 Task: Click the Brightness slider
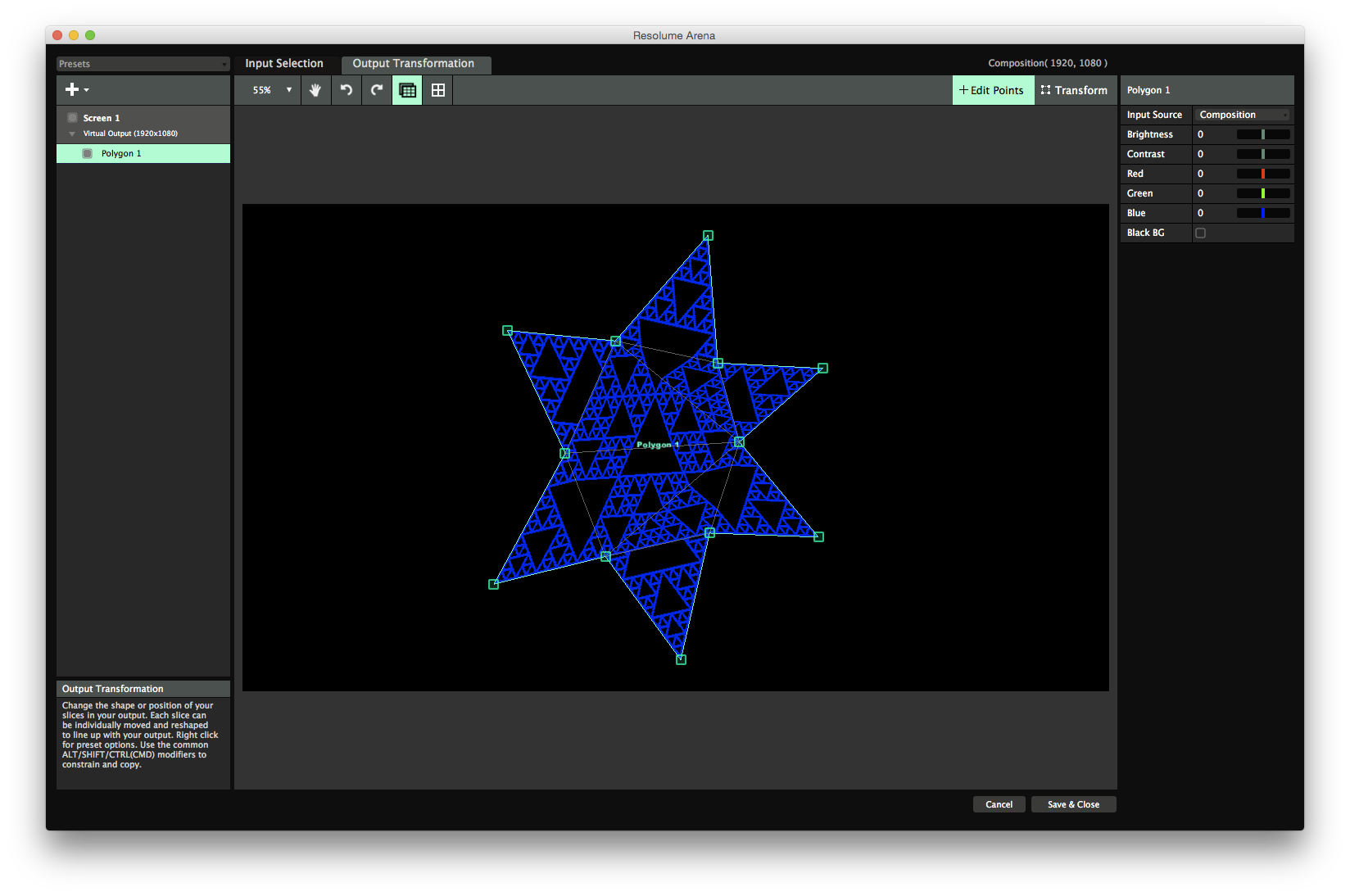(x=1262, y=134)
